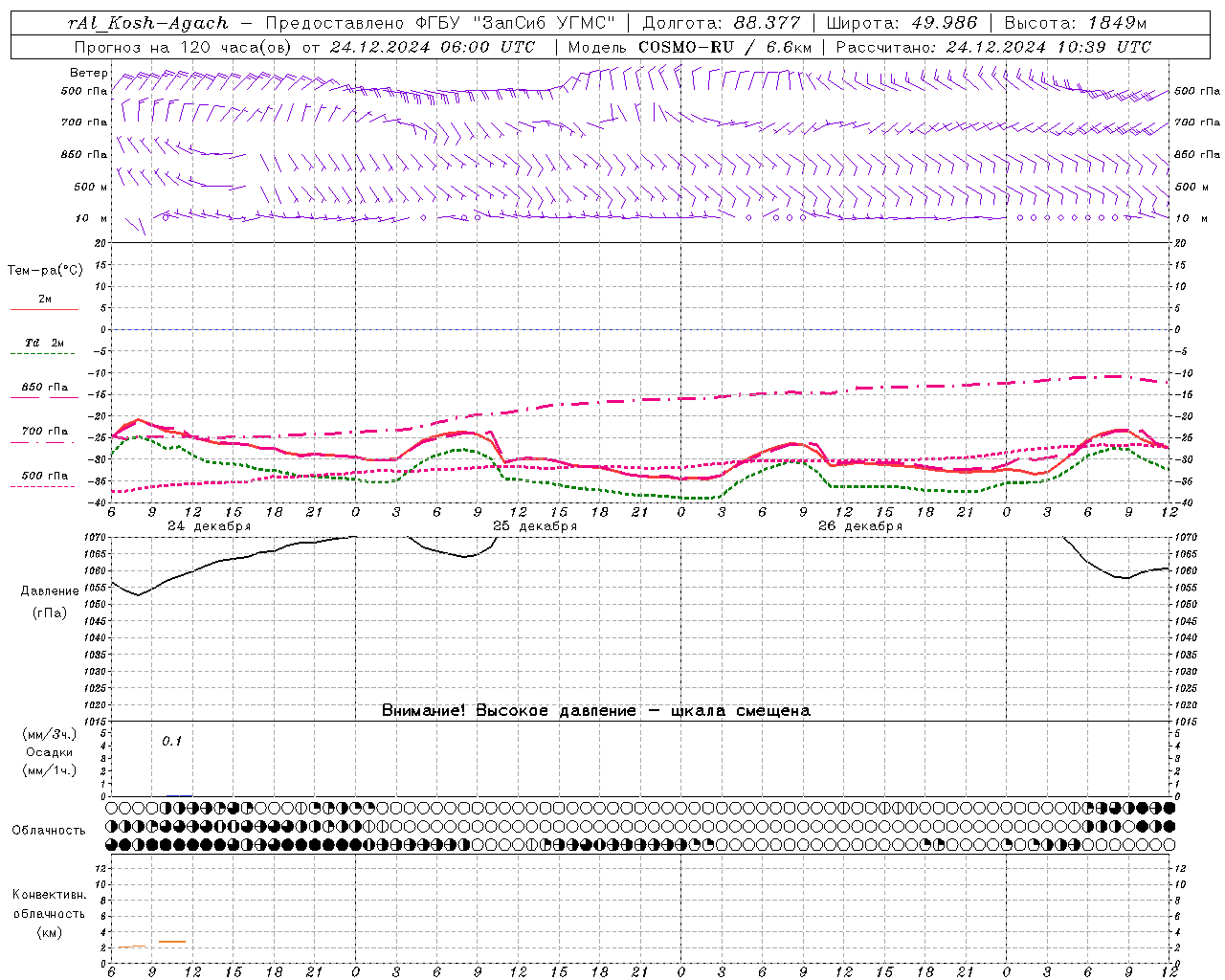This screenshot has height=980, width=1225.
Task: Click the "Внимание! Высокое давление" warning text
Action: pyautogui.click(x=509, y=711)
